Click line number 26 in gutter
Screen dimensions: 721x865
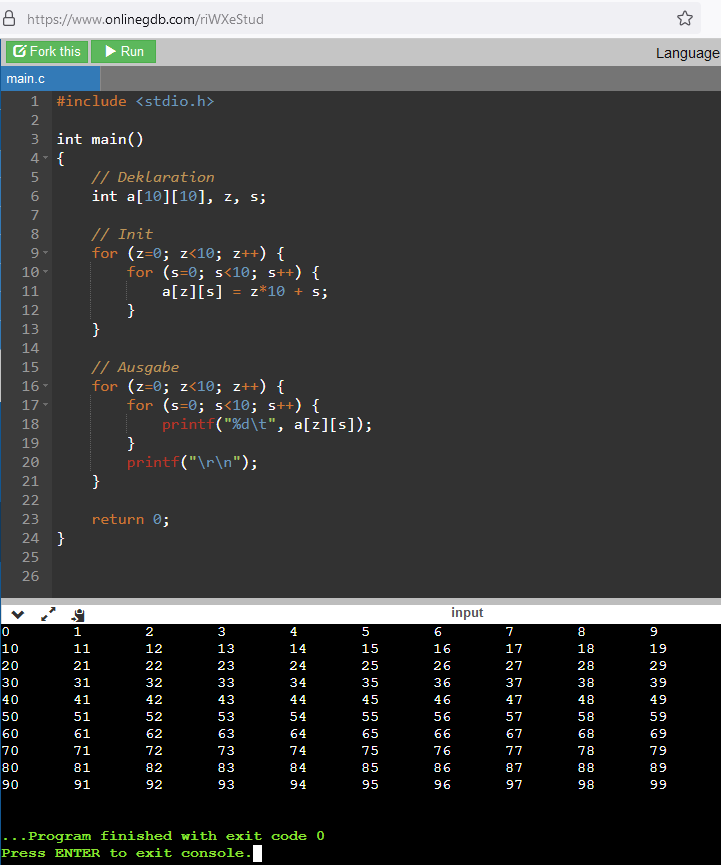click(x=30, y=576)
